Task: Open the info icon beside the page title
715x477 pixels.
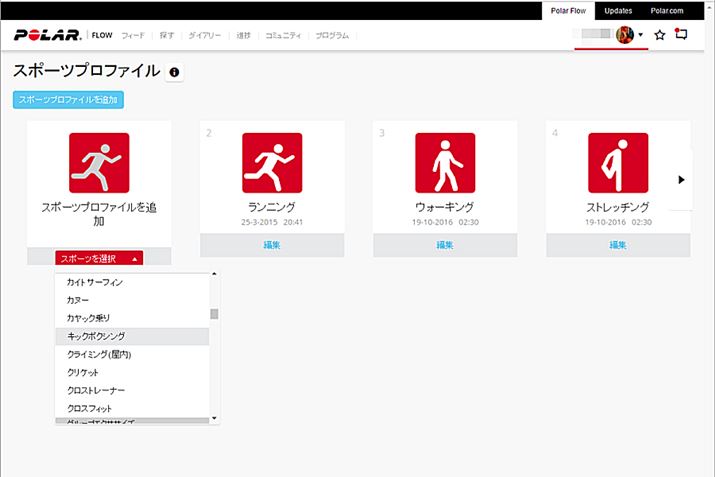Action: click(175, 73)
